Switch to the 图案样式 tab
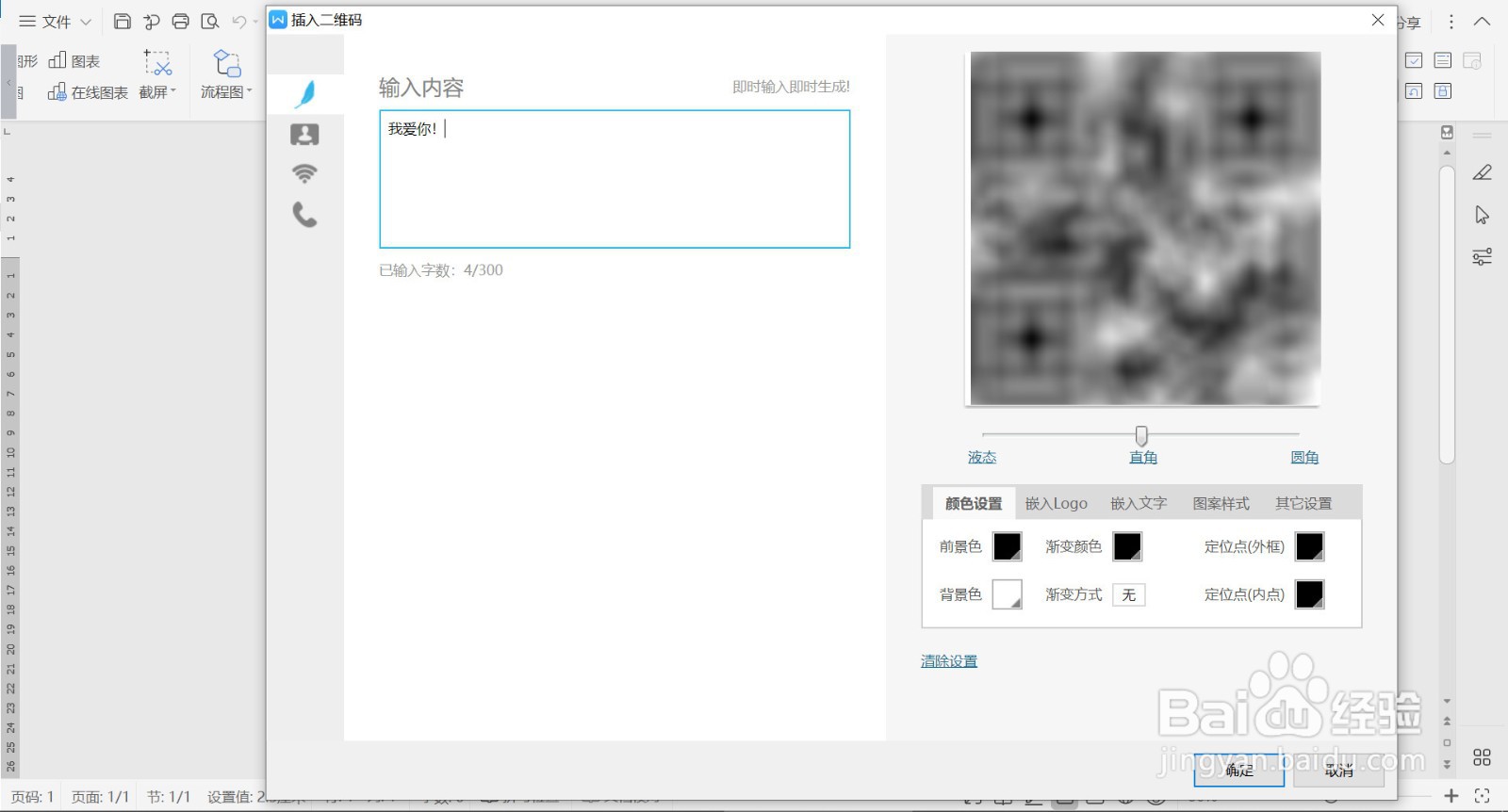This screenshot has height=812, width=1508. 1221,503
